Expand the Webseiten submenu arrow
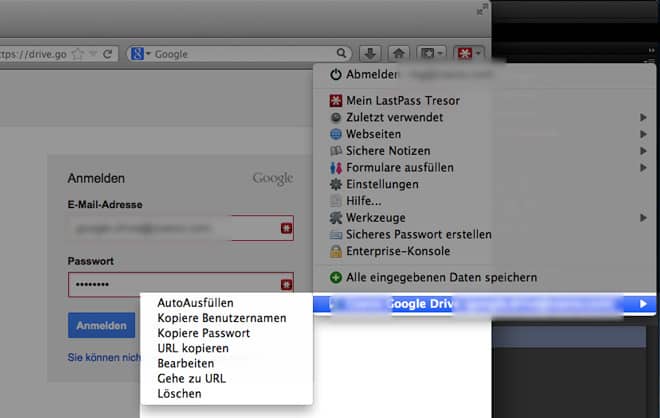660x418 pixels. (643, 134)
